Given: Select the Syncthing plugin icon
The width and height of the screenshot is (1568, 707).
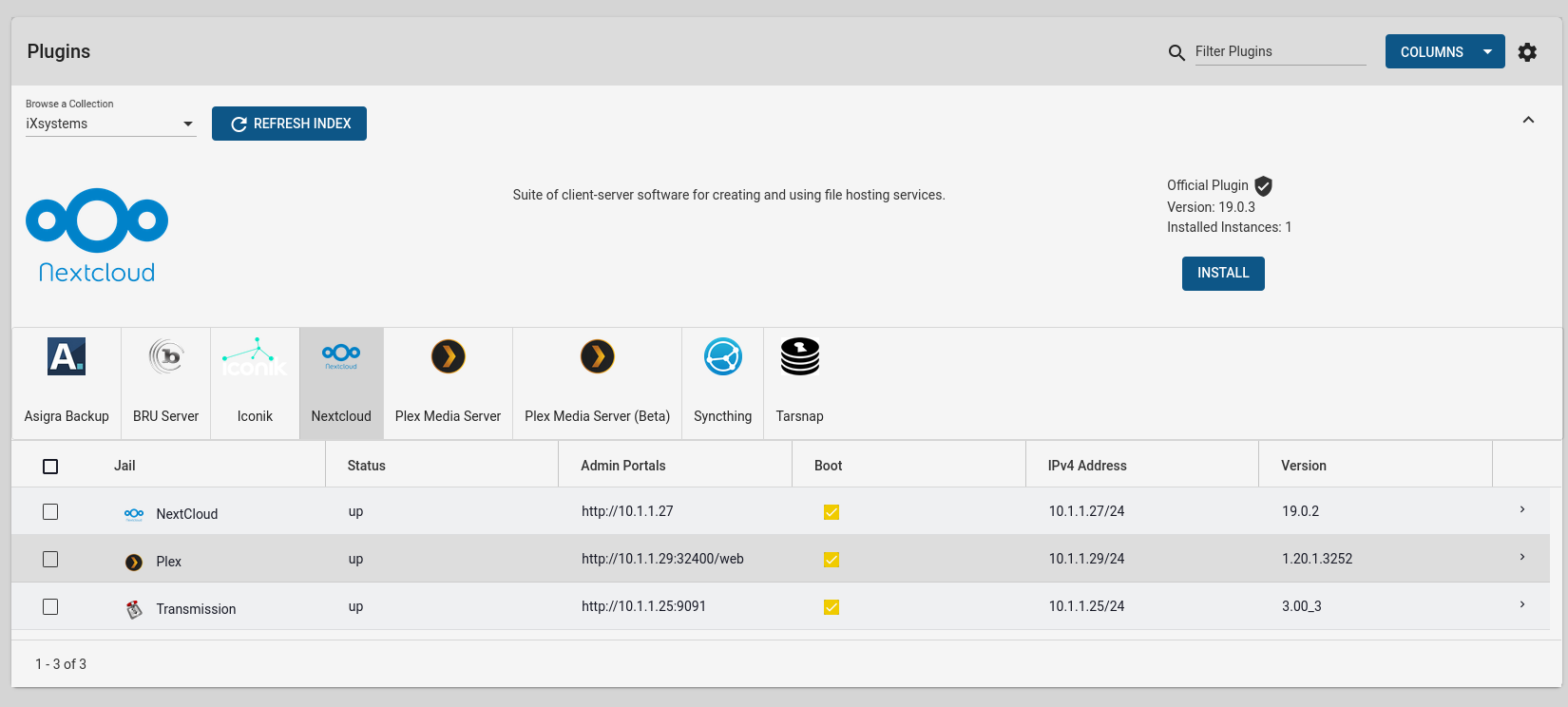Looking at the screenshot, I should [x=723, y=356].
